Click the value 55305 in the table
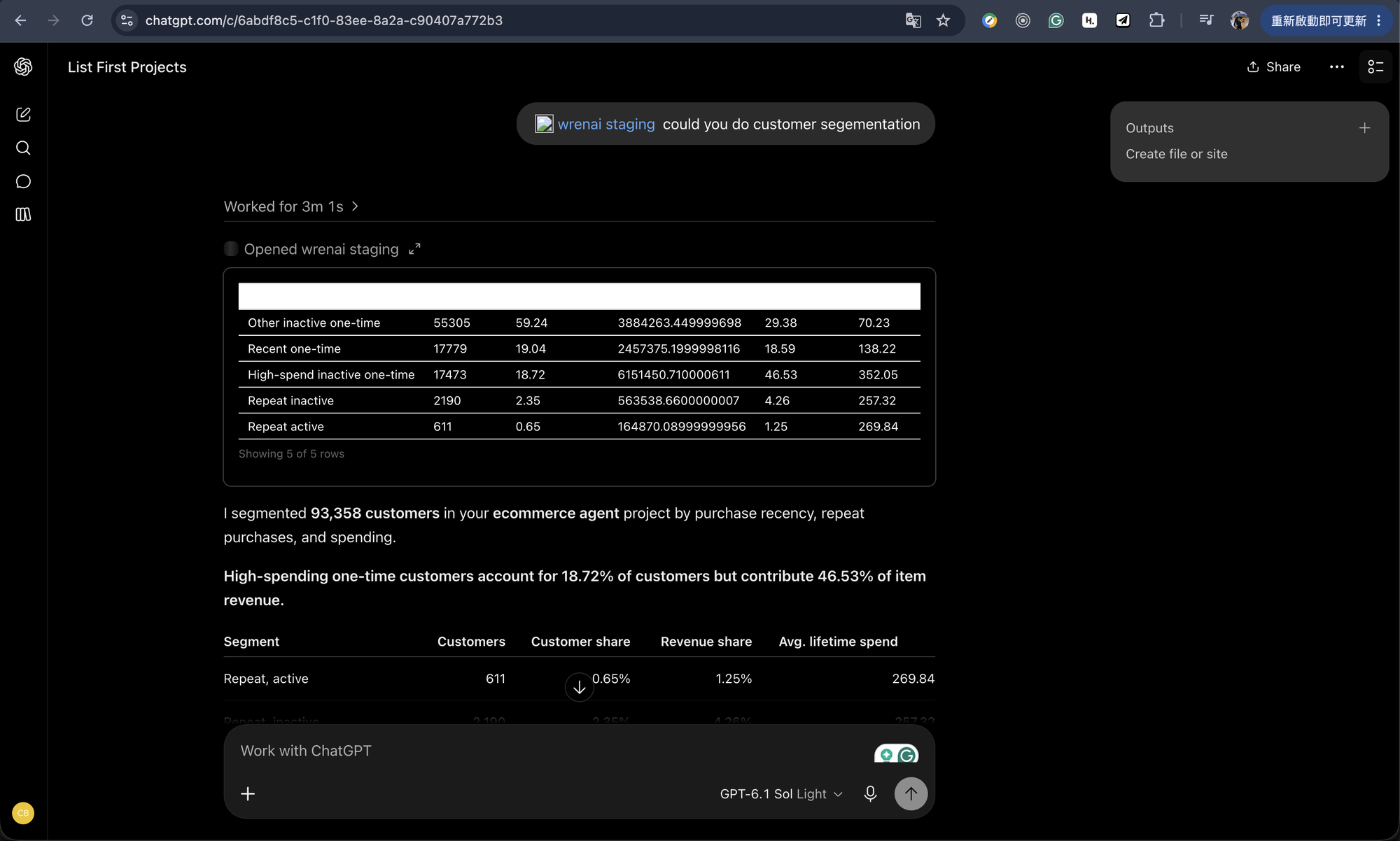1400x841 pixels. (451, 323)
